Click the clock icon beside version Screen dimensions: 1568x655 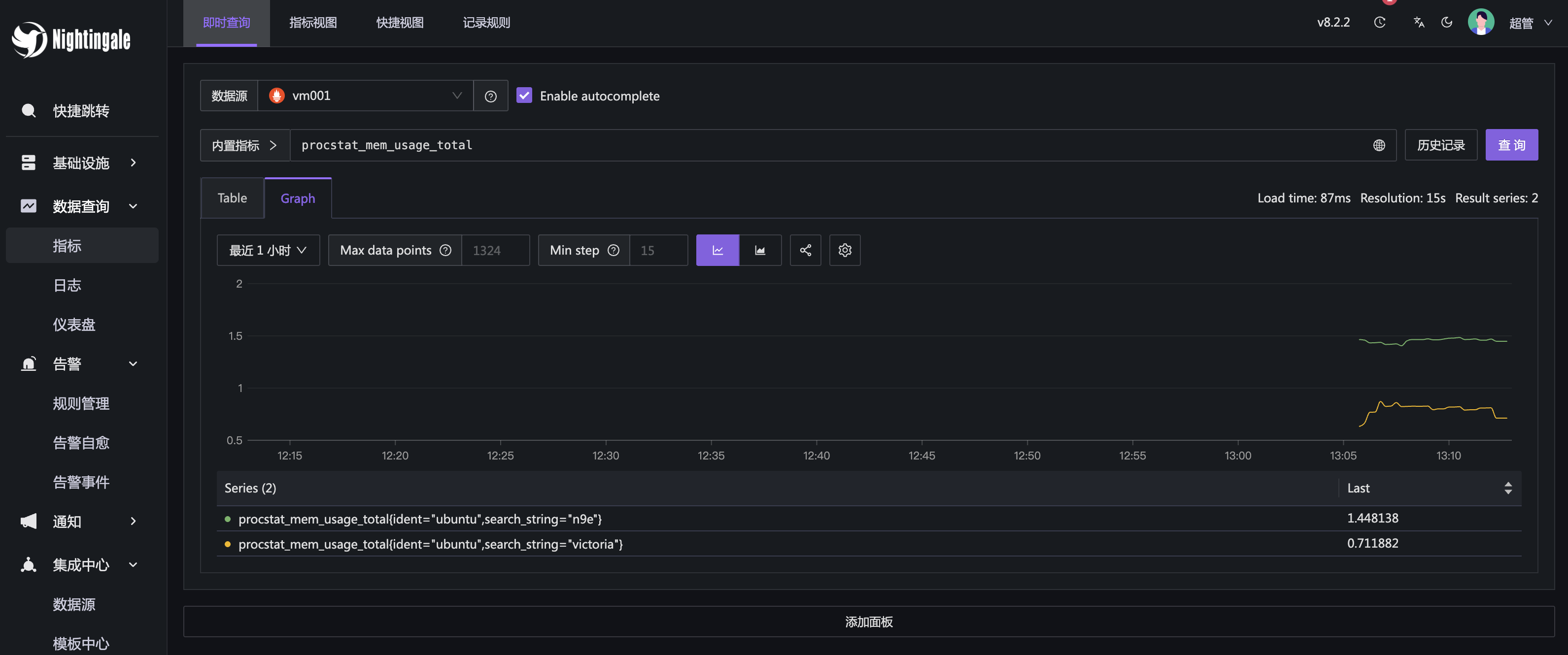(1379, 23)
